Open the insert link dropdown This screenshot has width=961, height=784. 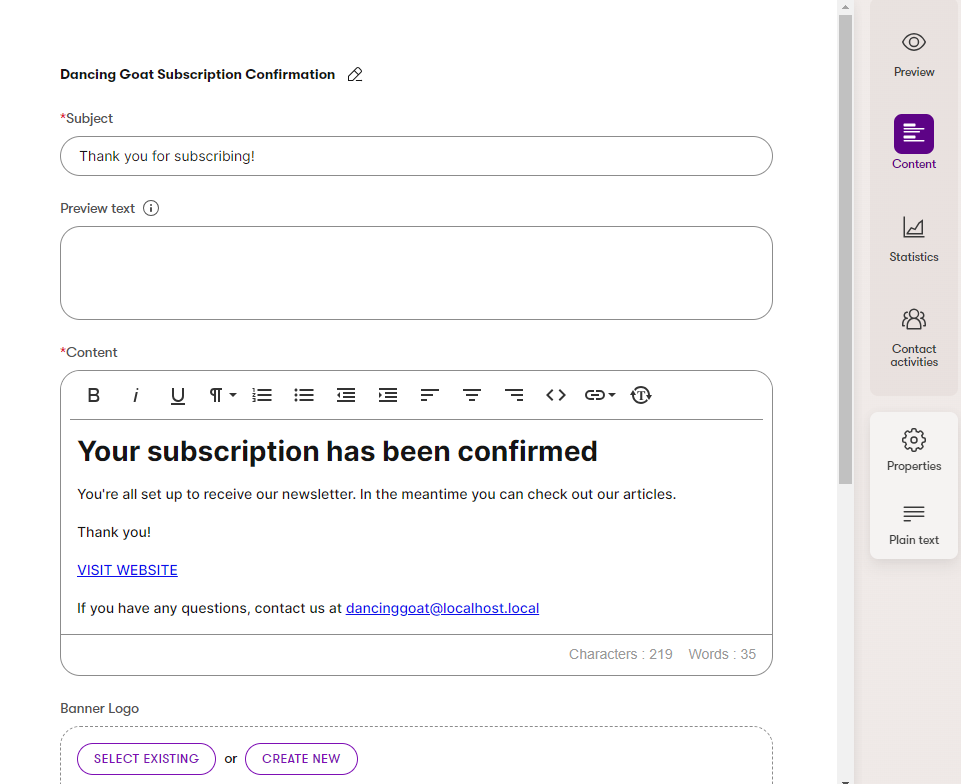click(600, 395)
